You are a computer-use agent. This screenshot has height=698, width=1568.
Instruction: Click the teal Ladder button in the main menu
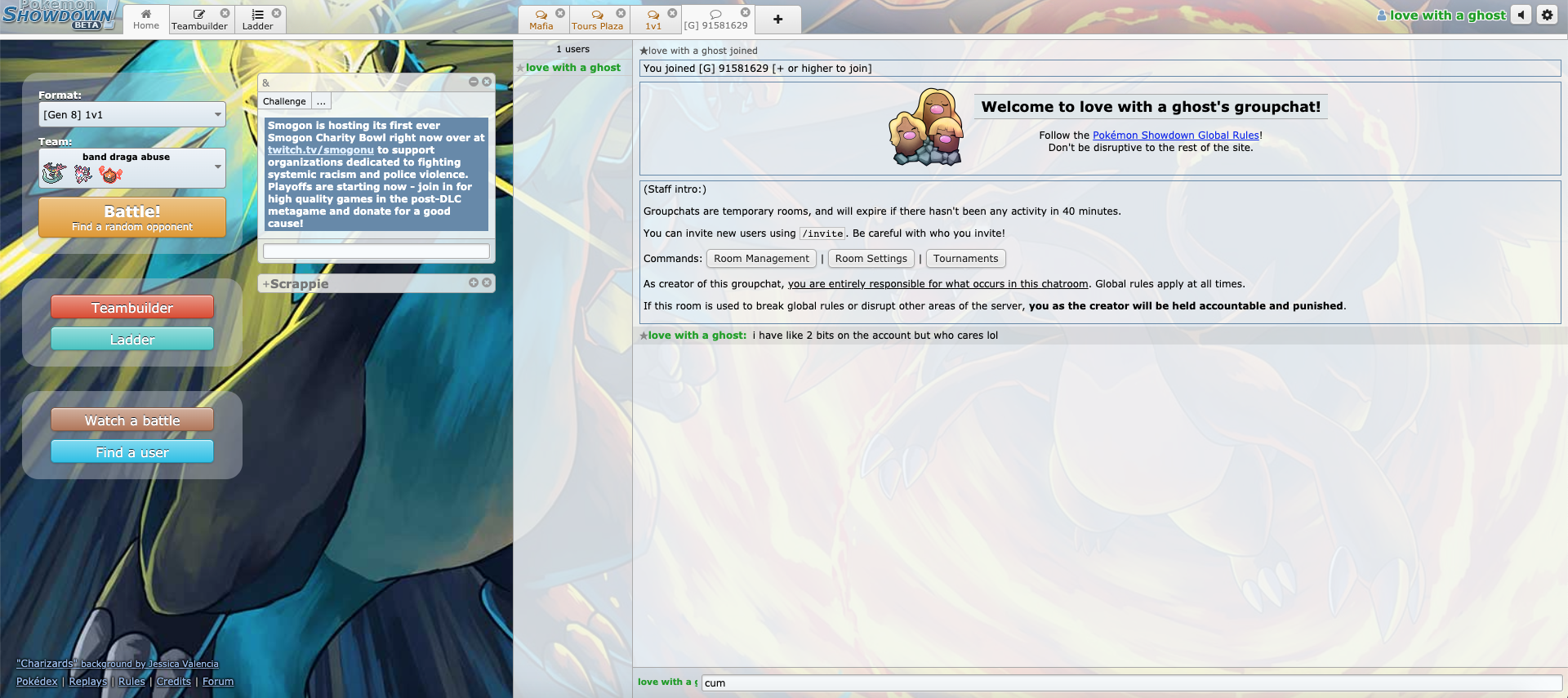pos(132,340)
